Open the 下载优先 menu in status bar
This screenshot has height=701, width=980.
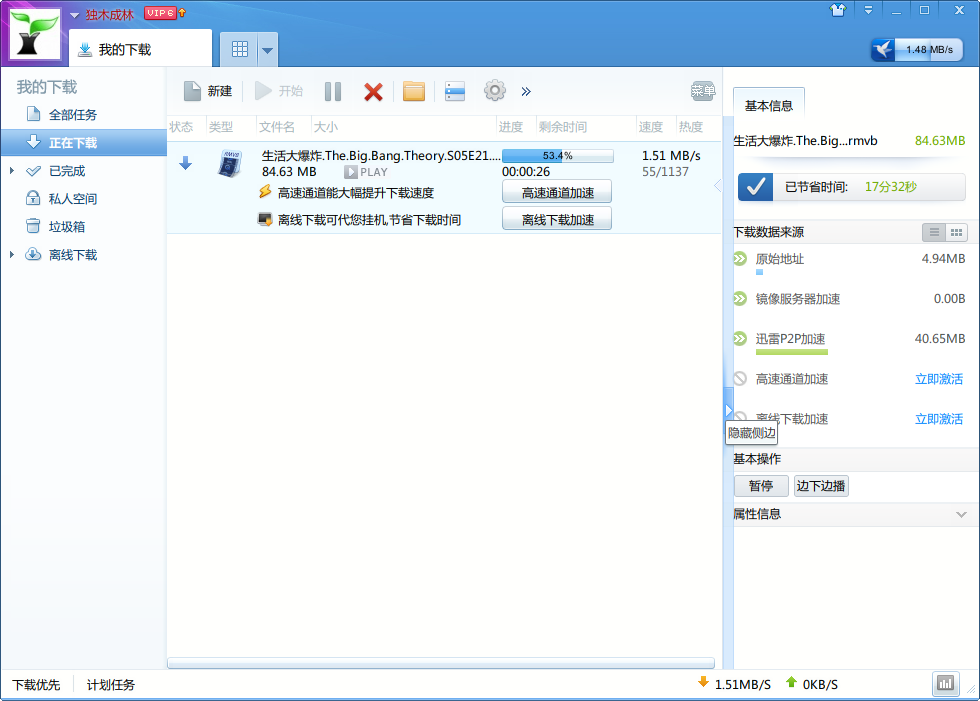pyautogui.click(x=36, y=685)
